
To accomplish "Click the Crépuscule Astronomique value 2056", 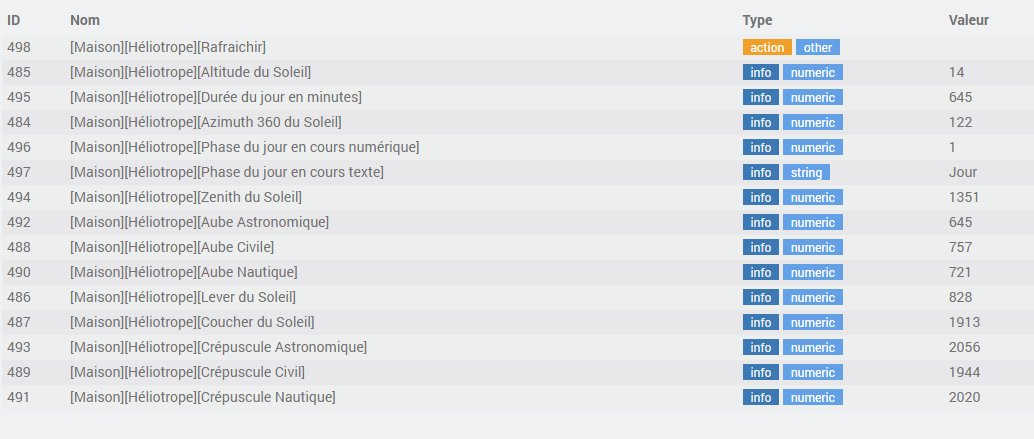I will pyautogui.click(x=964, y=347).
